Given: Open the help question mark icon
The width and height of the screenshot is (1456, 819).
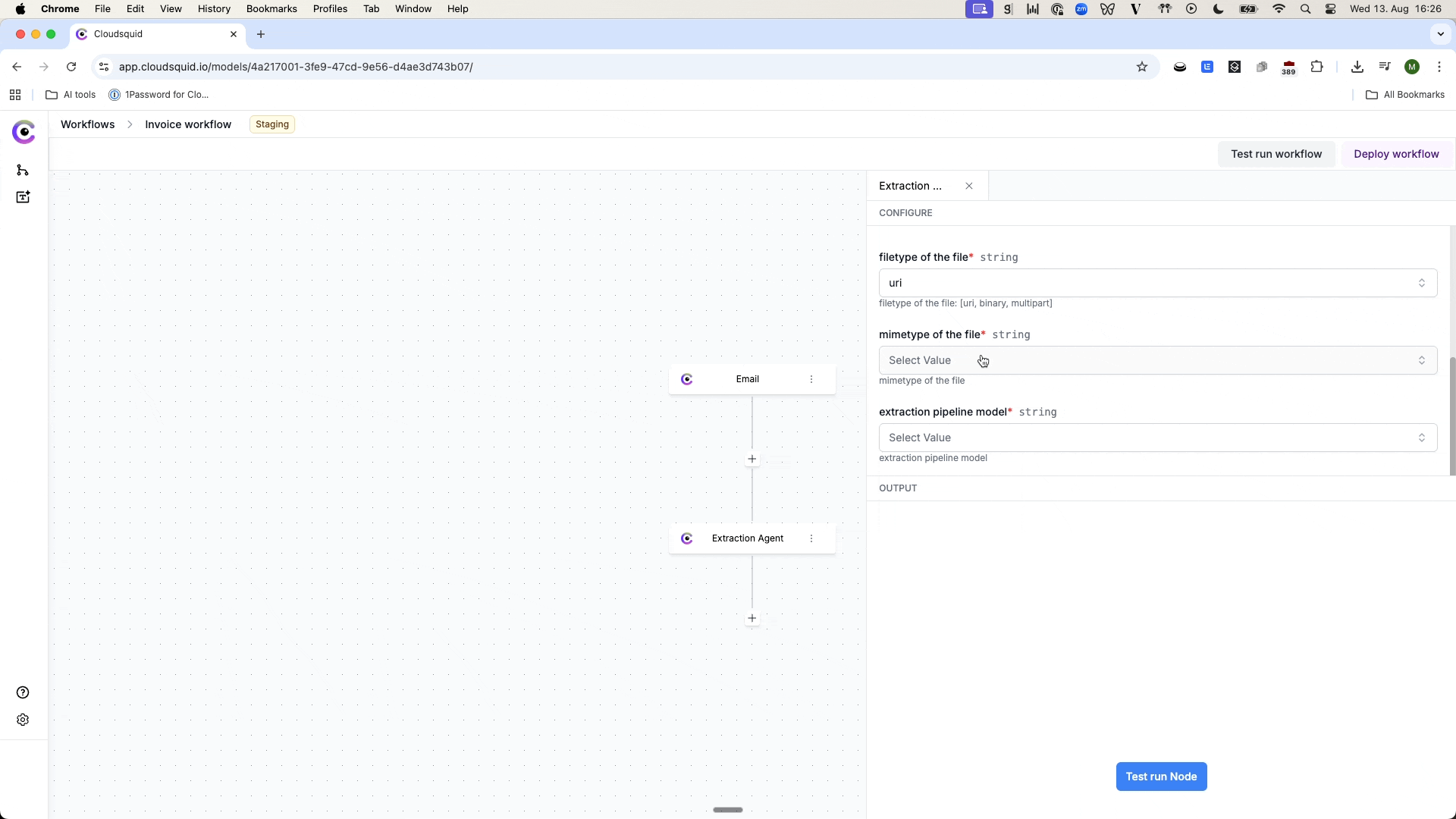Looking at the screenshot, I should click(23, 692).
